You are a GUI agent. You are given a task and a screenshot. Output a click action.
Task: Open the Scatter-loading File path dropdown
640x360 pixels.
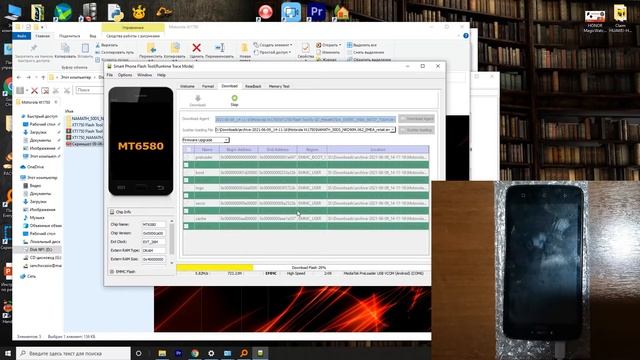click(393, 130)
